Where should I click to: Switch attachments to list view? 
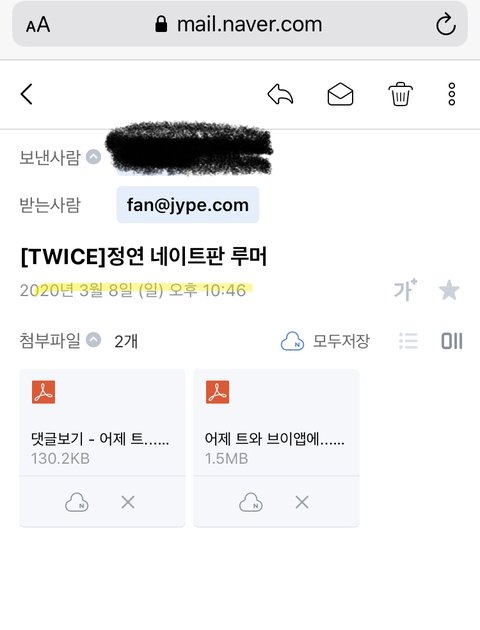pyautogui.click(x=409, y=341)
